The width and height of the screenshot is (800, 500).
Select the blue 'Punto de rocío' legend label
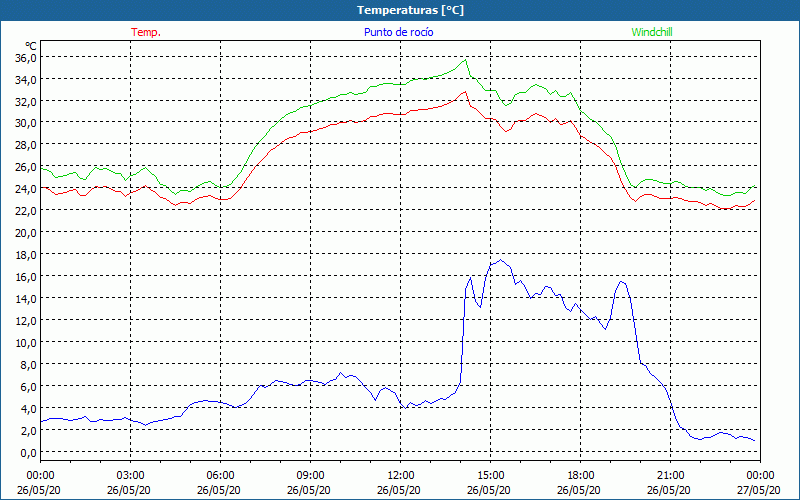pos(398,32)
